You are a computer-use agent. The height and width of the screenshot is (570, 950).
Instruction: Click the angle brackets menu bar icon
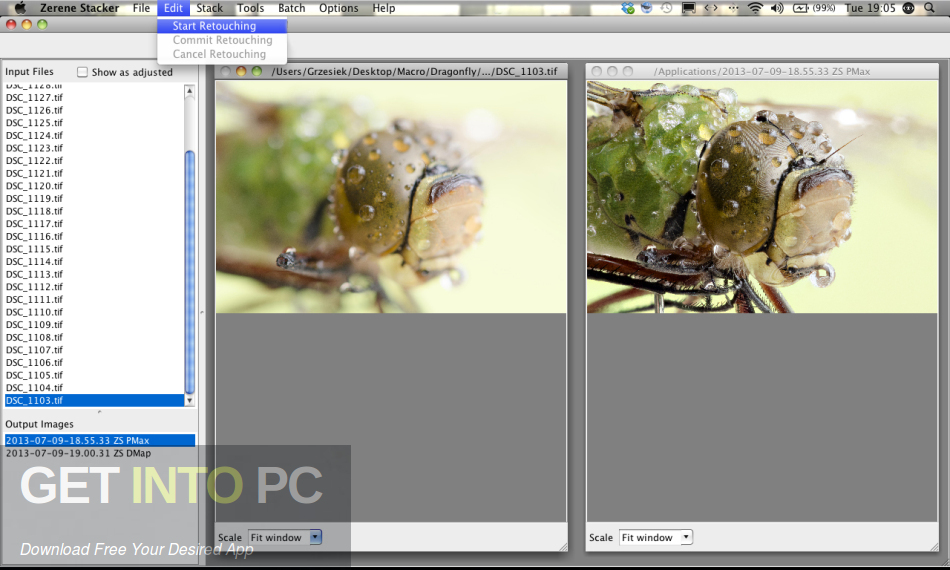coord(711,8)
